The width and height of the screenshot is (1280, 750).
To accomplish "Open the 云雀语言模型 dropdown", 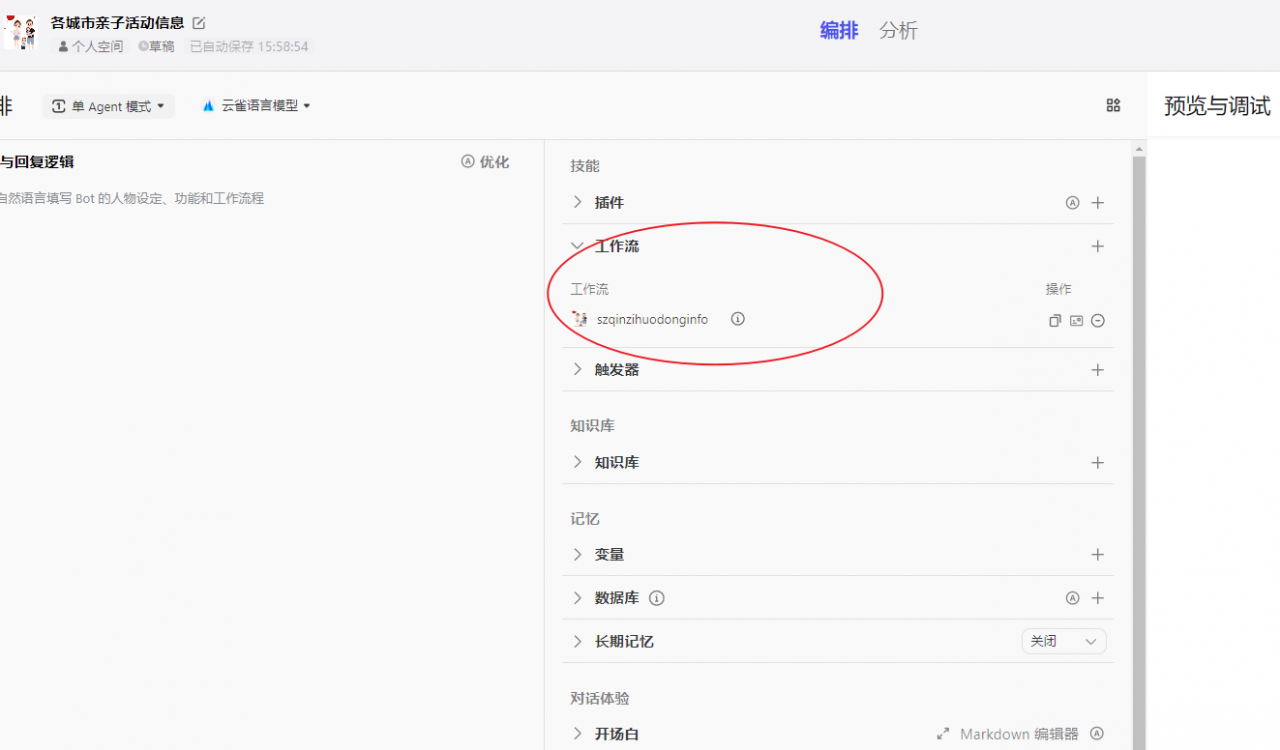I will [x=257, y=105].
